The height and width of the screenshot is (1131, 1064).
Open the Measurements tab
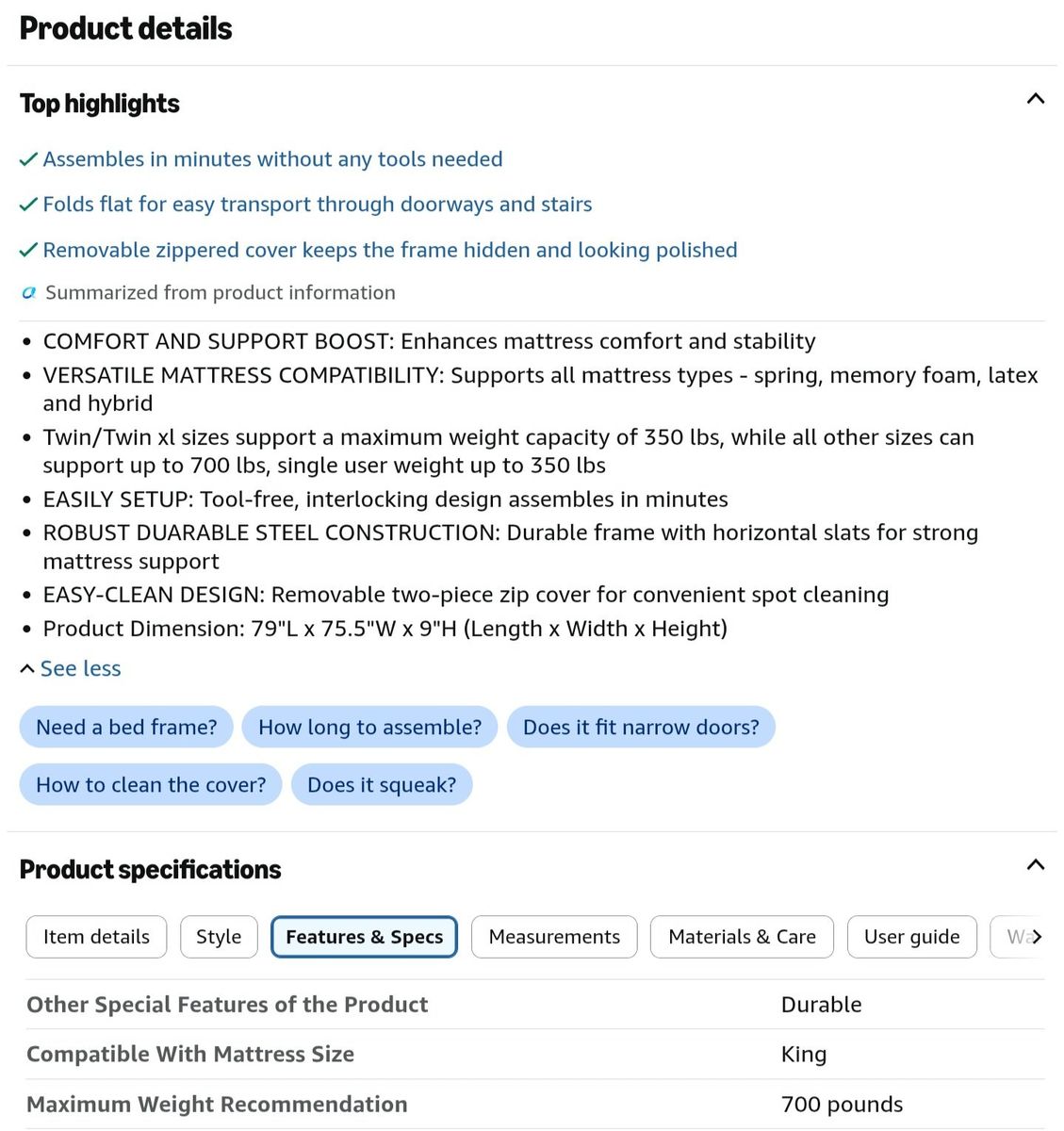pyautogui.click(x=554, y=937)
